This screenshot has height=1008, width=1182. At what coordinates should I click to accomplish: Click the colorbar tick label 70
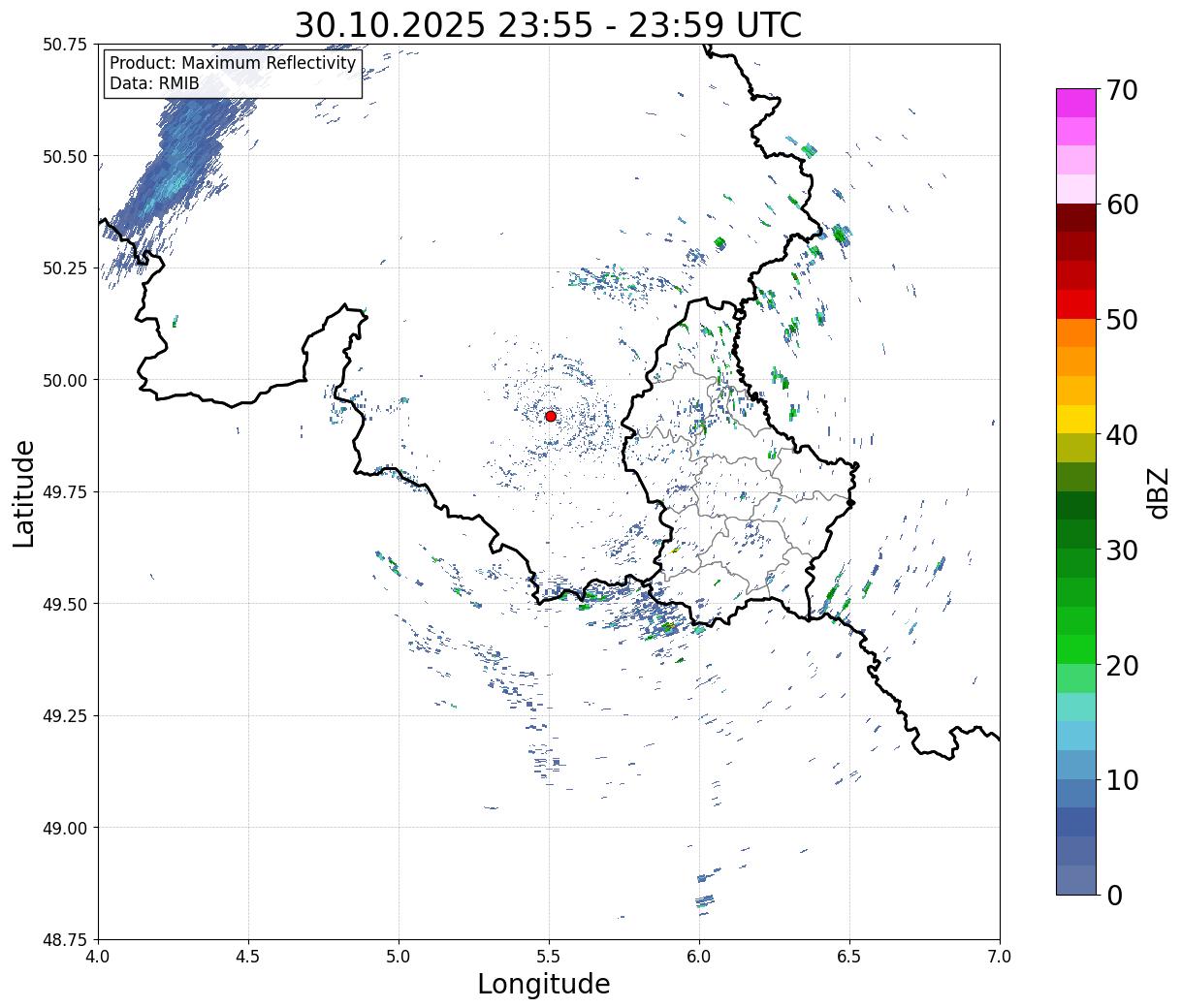pos(1122,90)
